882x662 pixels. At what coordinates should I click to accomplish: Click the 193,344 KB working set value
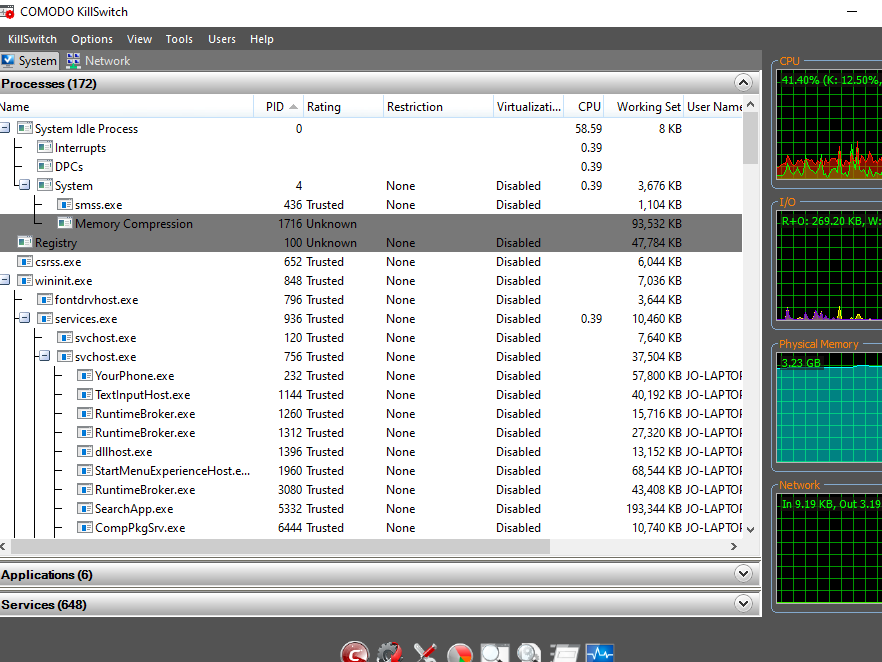point(654,509)
